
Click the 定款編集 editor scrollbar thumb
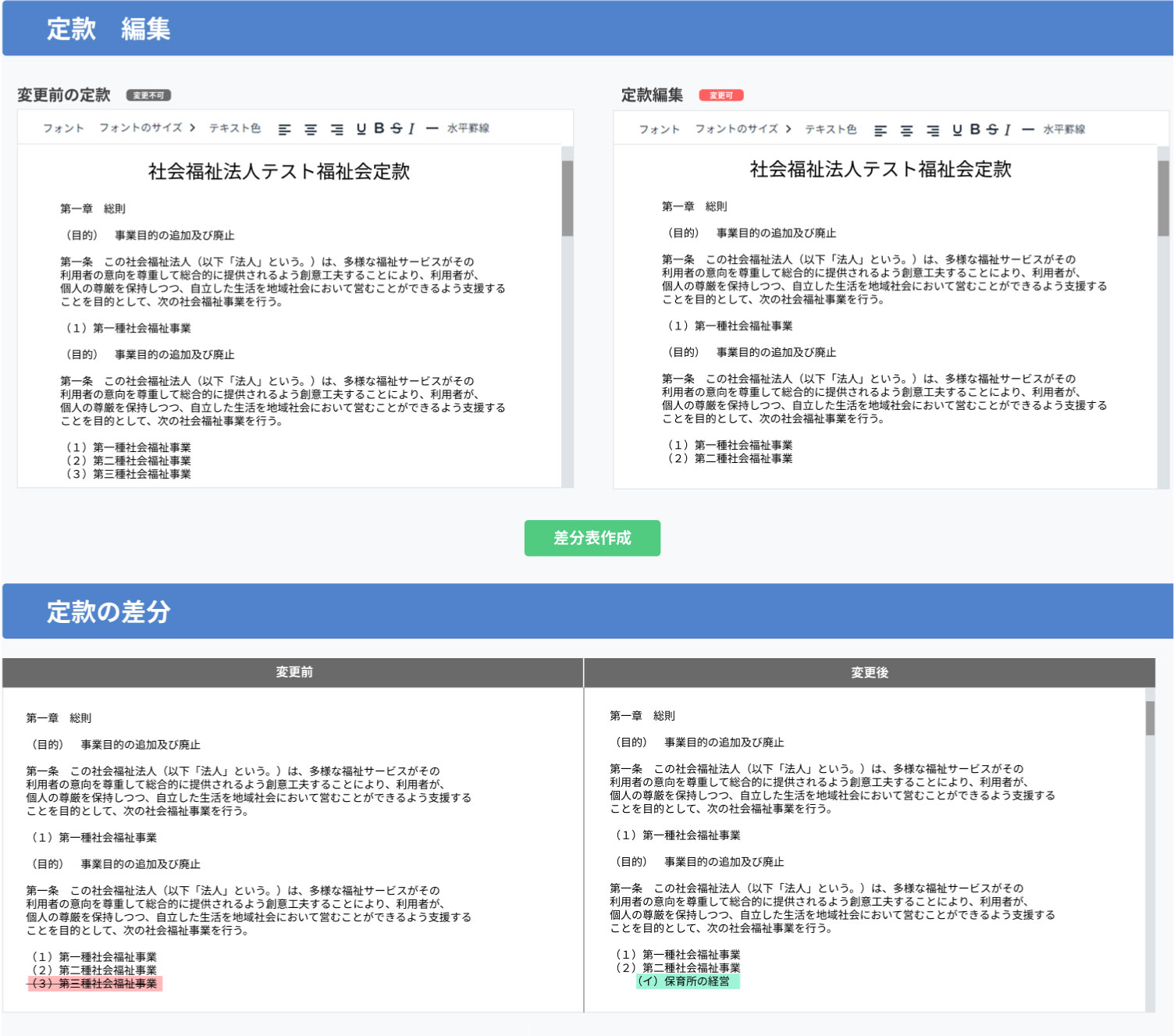click(1163, 198)
